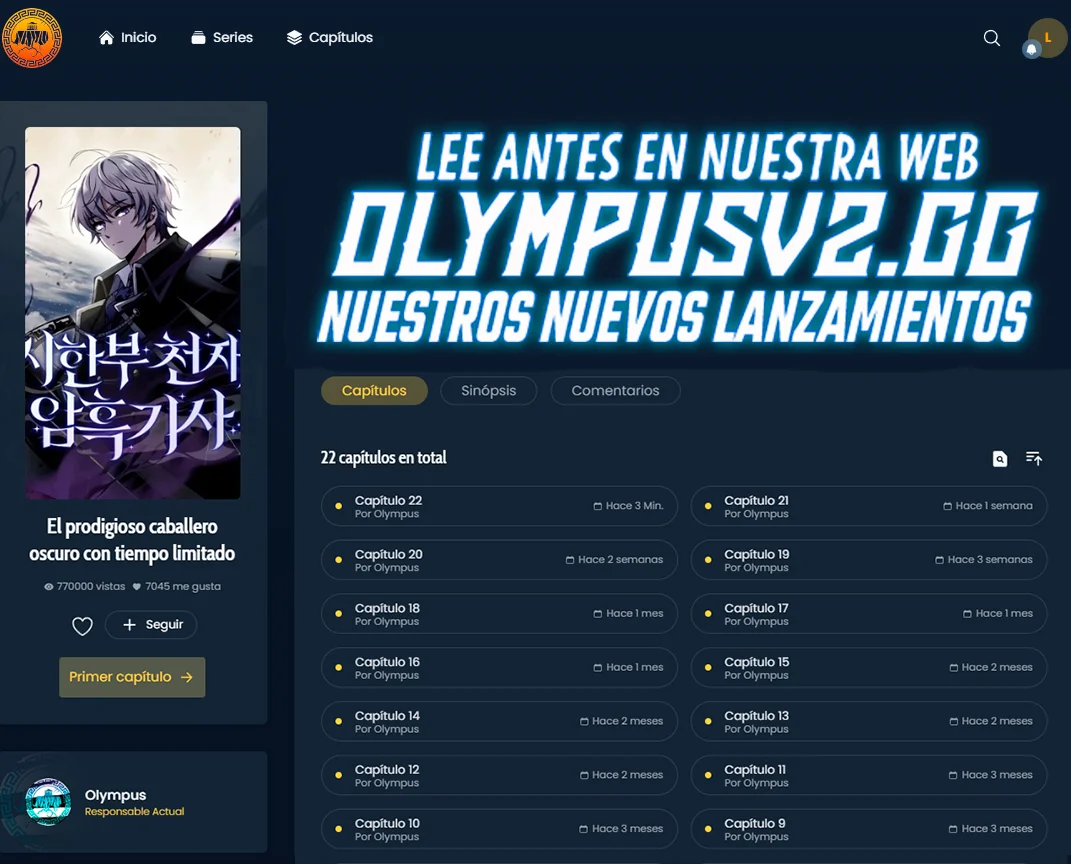Open Capítulo 21
The image size is (1071, 864).
click(x=868, y=506)
